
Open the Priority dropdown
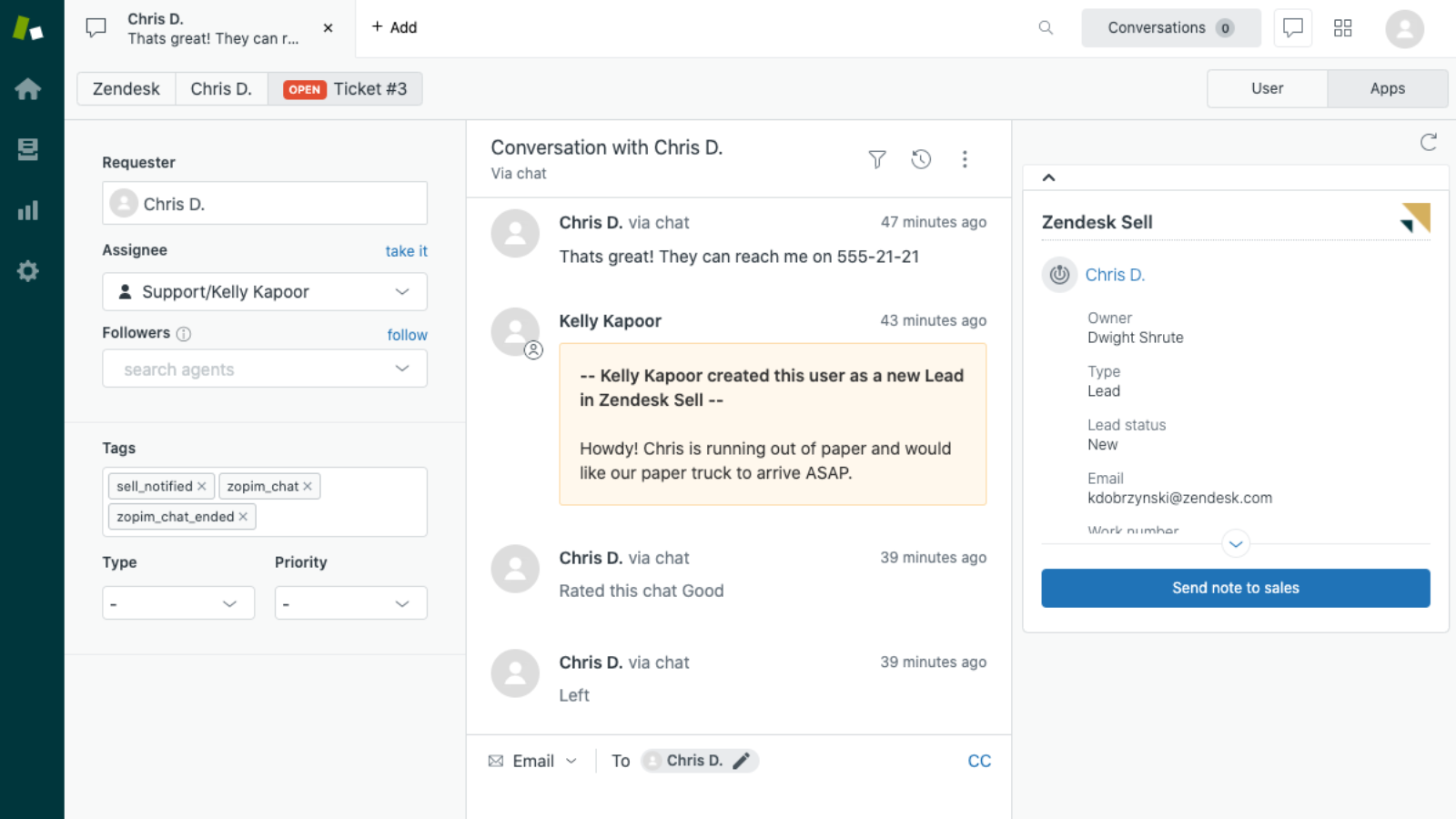pyautogui.click(x=351, y=603)
